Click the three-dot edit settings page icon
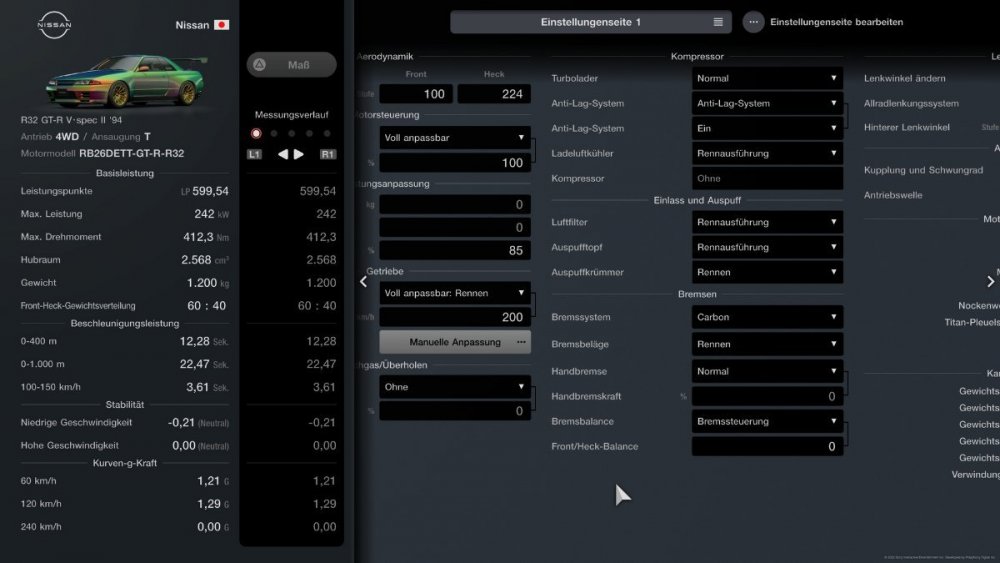The image size is (1000, 563). pyautogui.click(x=753, y=22)
